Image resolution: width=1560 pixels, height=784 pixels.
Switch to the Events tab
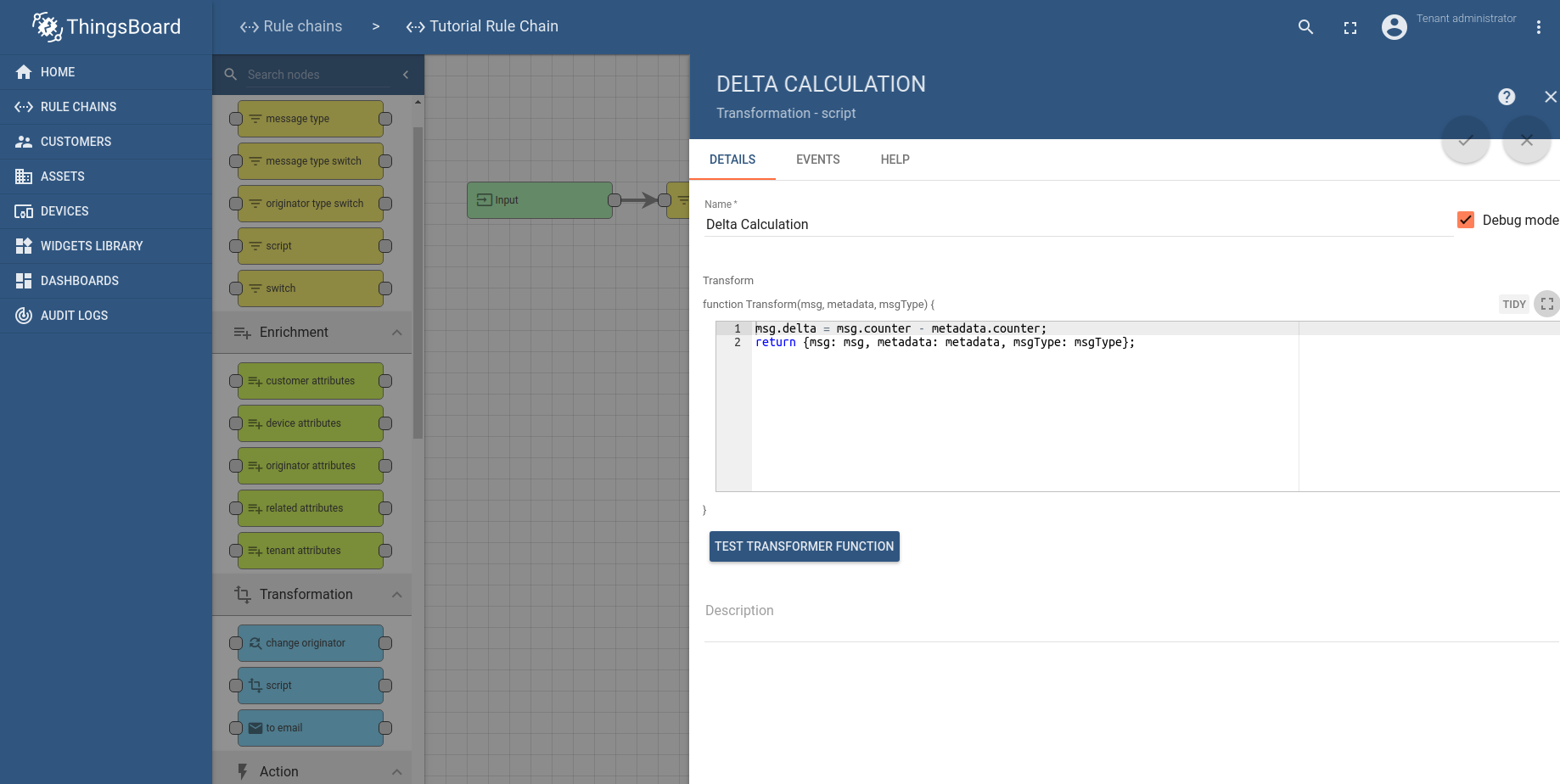pyautogui.click(x=817, y=160)
